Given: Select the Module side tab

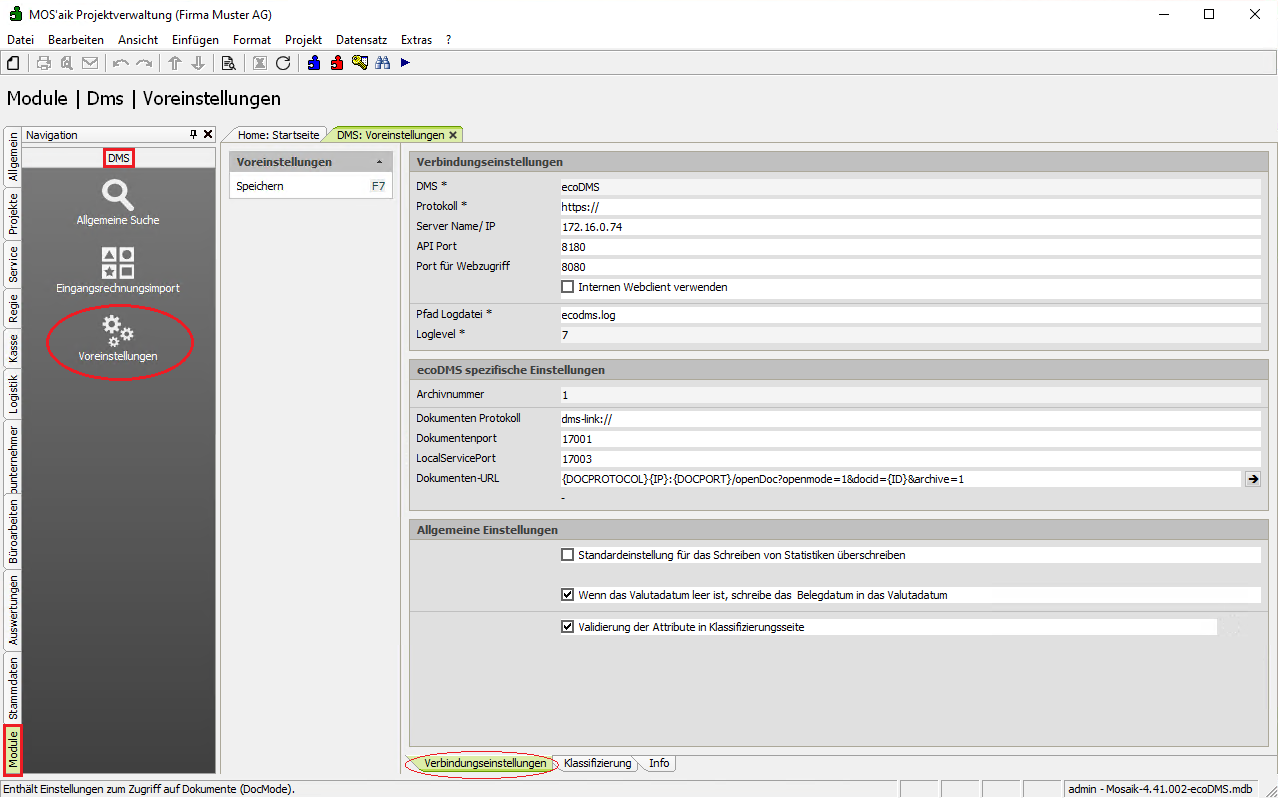Looking at the screenshot, I should [x=13, y=750].
